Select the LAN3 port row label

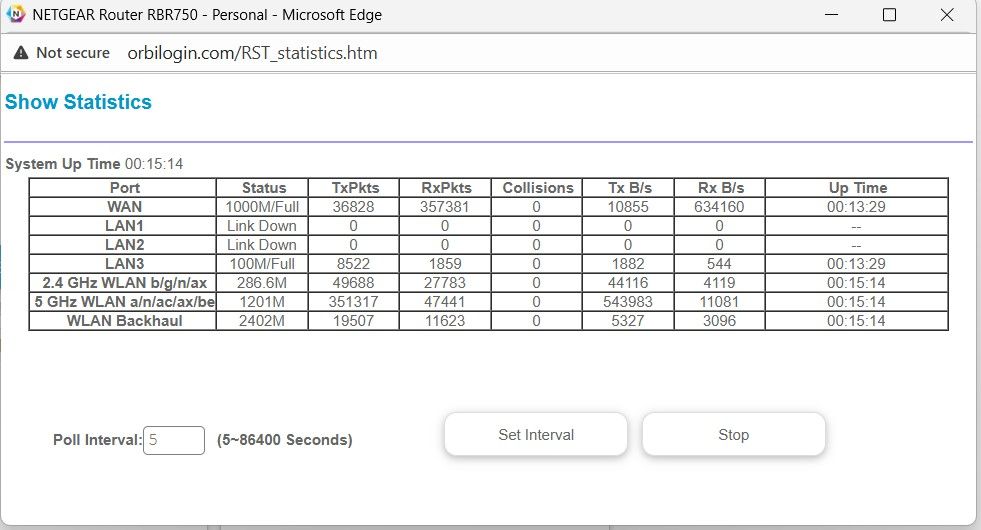[123, 263]
